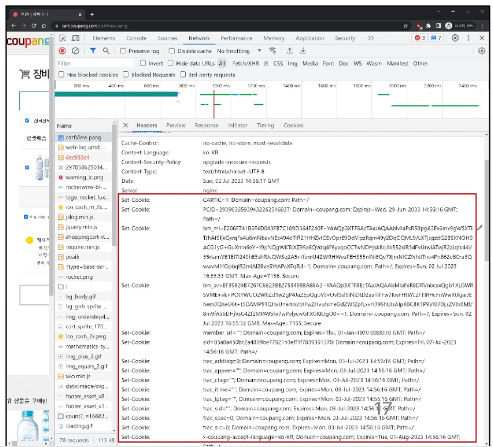
Task: Switch to Sources panel
Action: 167,38
